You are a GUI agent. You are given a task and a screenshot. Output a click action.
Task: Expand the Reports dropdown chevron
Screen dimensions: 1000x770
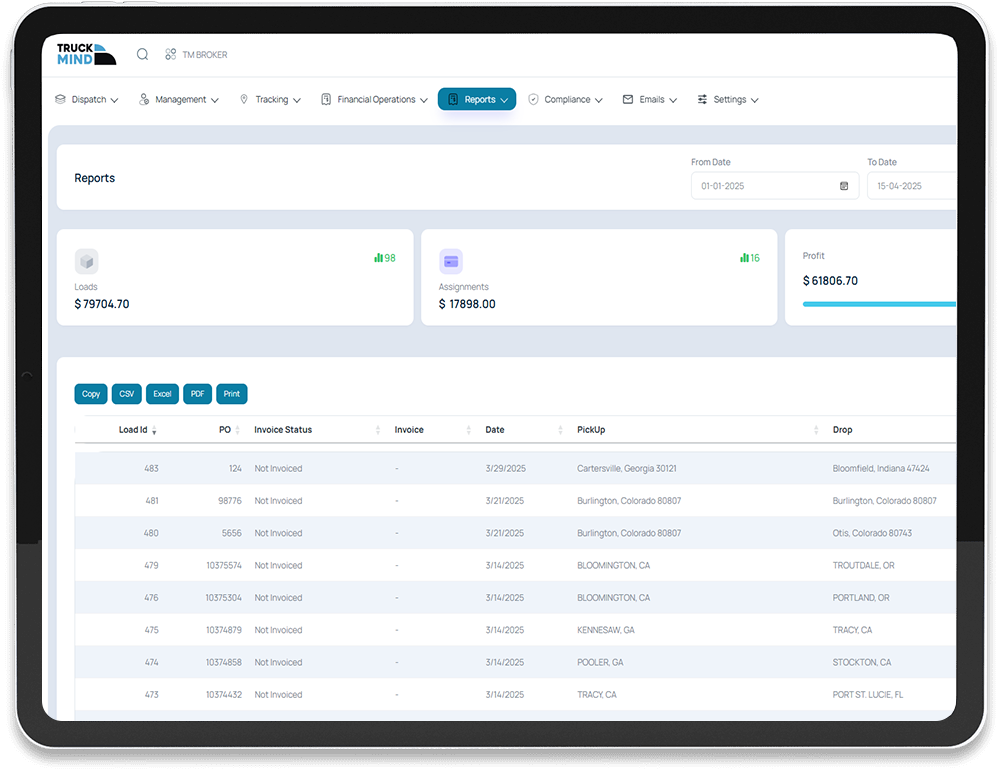click(504, 100)
